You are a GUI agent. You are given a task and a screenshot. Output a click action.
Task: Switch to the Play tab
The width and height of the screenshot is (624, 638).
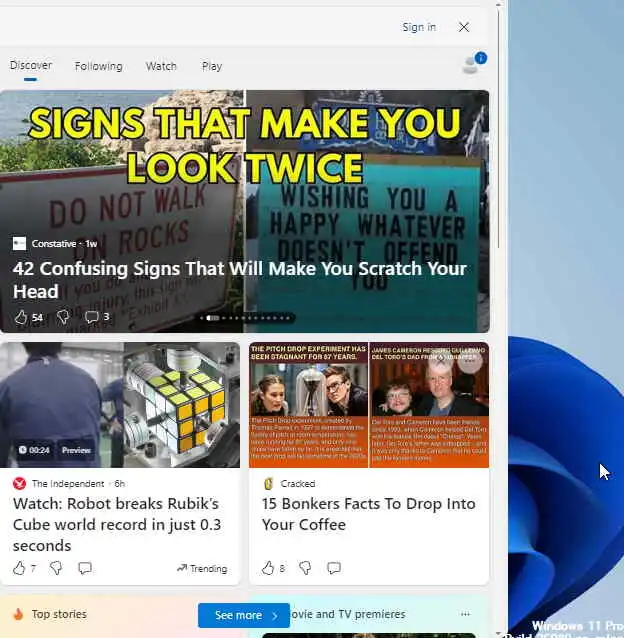click(x=212, y=66)
